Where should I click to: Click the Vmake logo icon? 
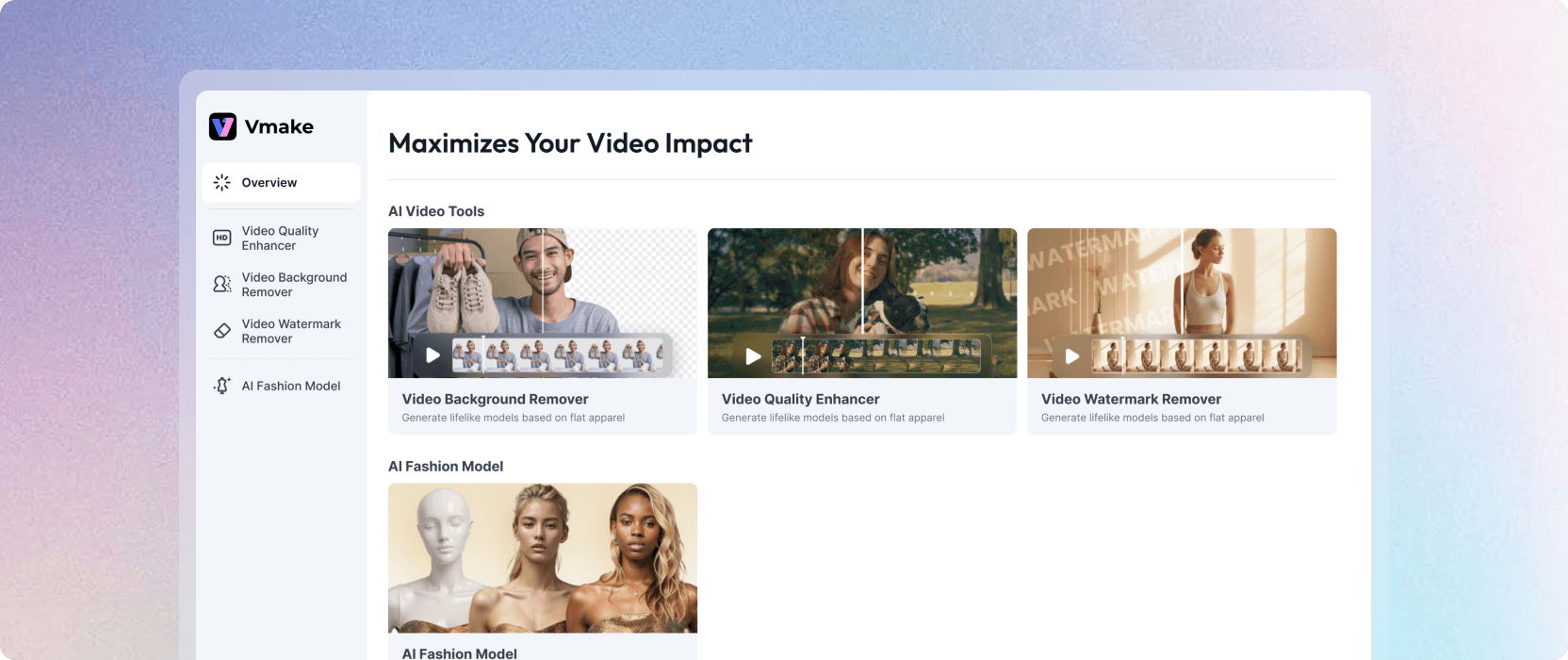pyautogui.click(x=222, y=126)
